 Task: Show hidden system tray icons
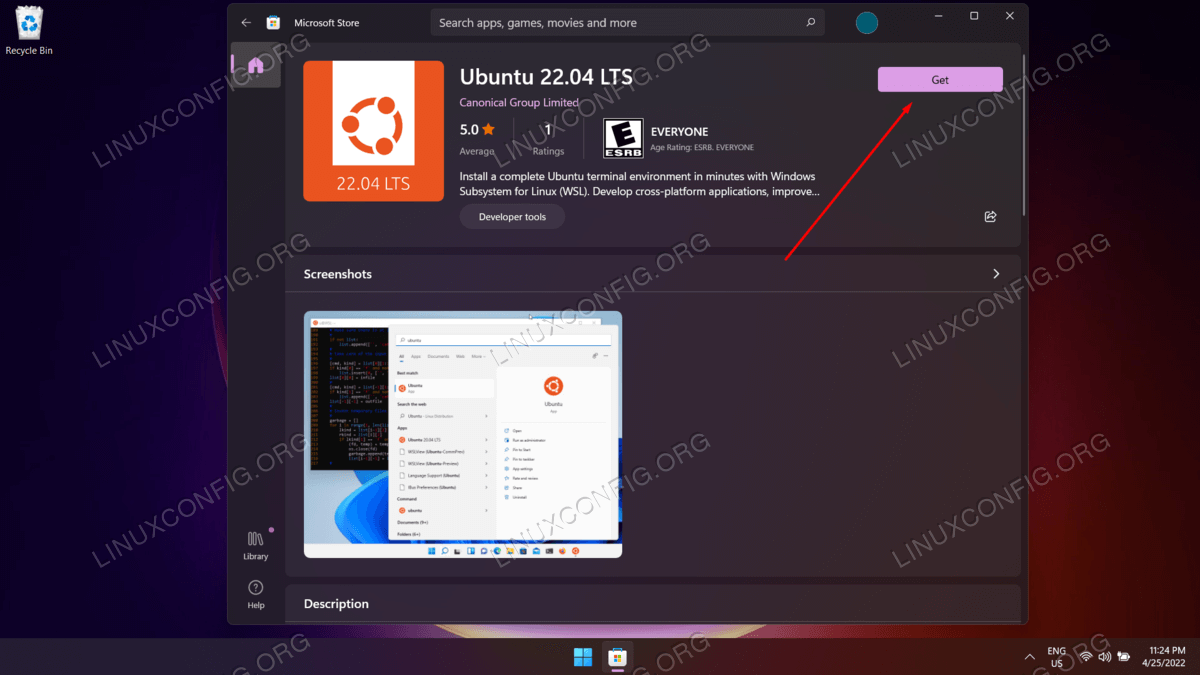pos(1030,657)
